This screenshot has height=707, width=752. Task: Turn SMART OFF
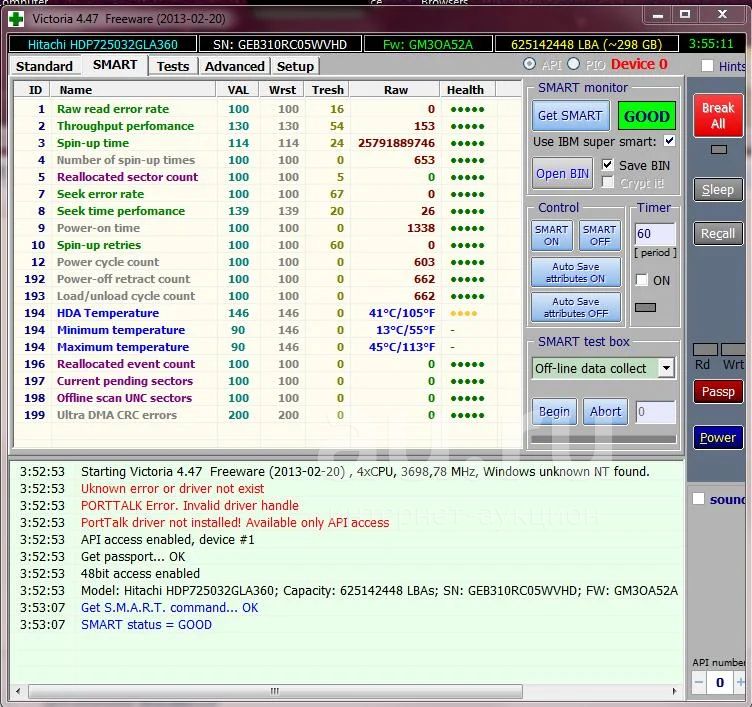[599, 236]
